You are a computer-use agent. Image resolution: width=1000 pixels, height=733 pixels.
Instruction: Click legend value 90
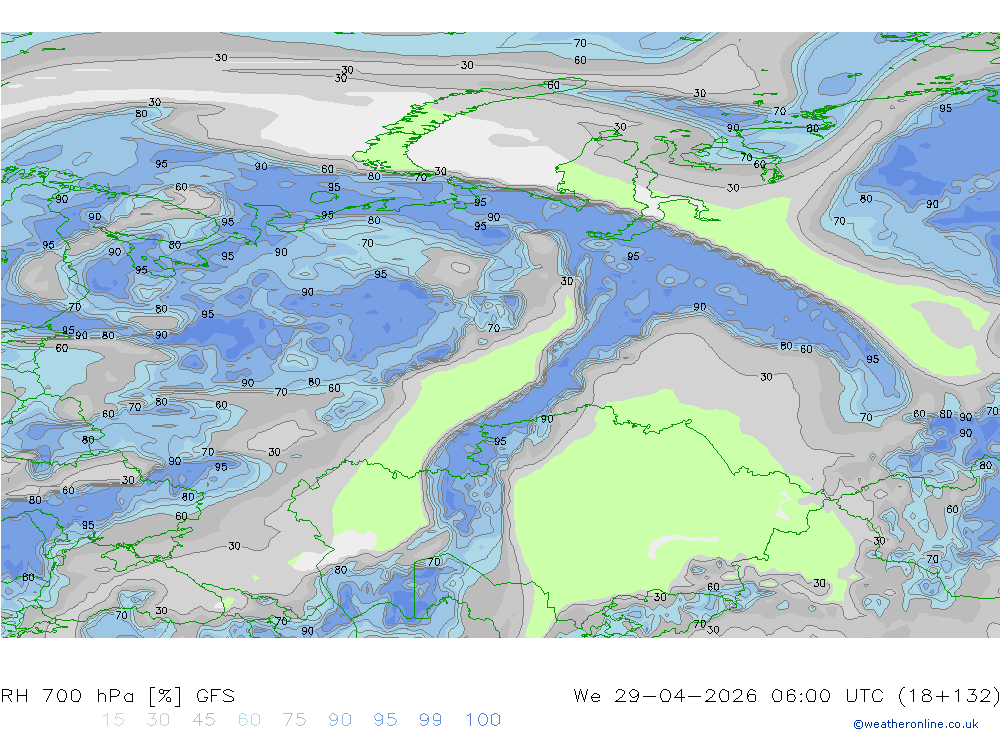(x=340, y=720)
